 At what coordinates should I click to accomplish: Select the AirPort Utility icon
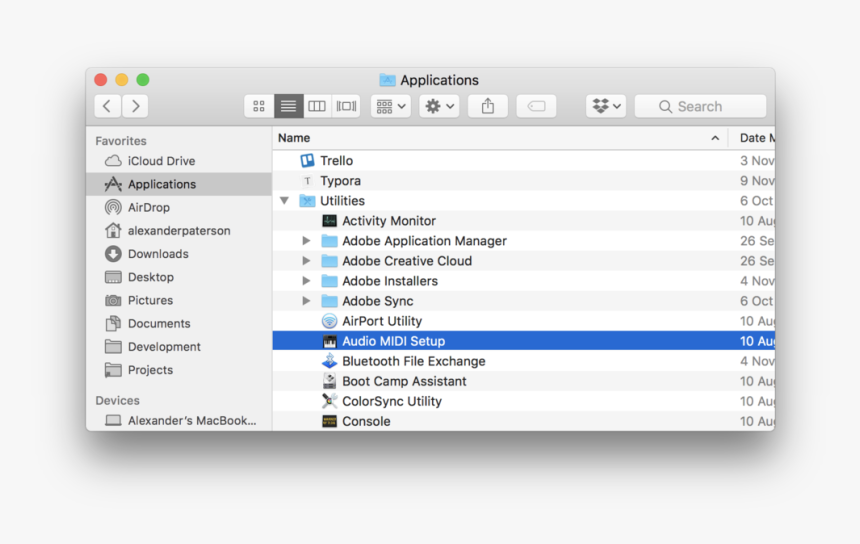(x=329, y=321)
